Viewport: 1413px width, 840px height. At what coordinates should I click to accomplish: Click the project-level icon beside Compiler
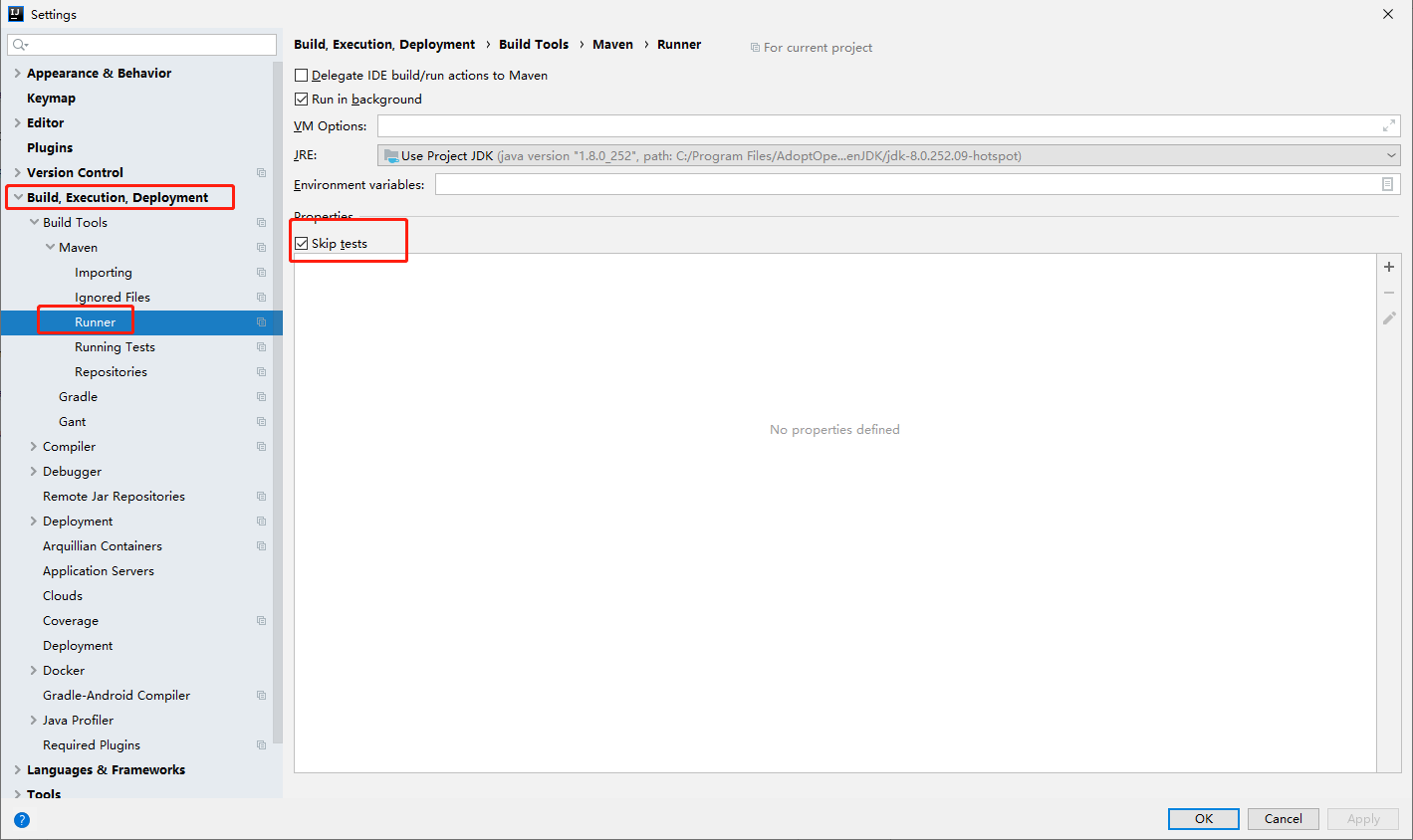[x=262, y=447]
